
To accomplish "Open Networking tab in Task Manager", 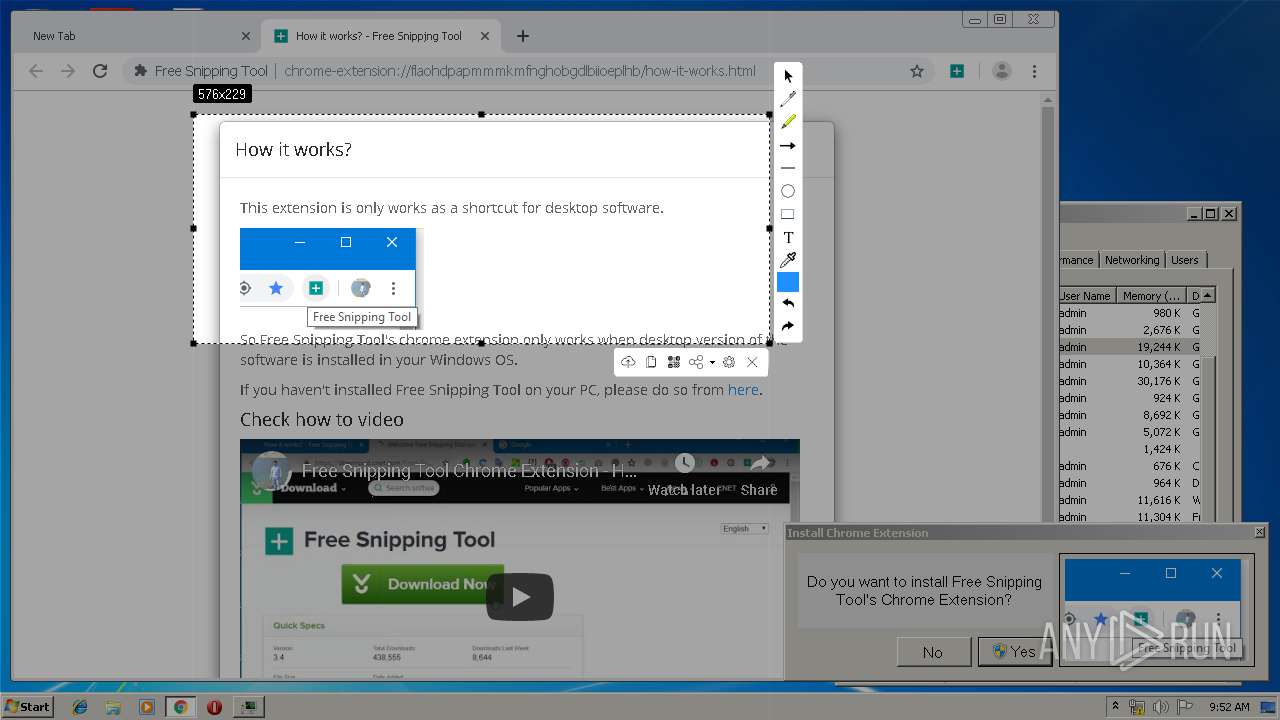I will 1132,260.
